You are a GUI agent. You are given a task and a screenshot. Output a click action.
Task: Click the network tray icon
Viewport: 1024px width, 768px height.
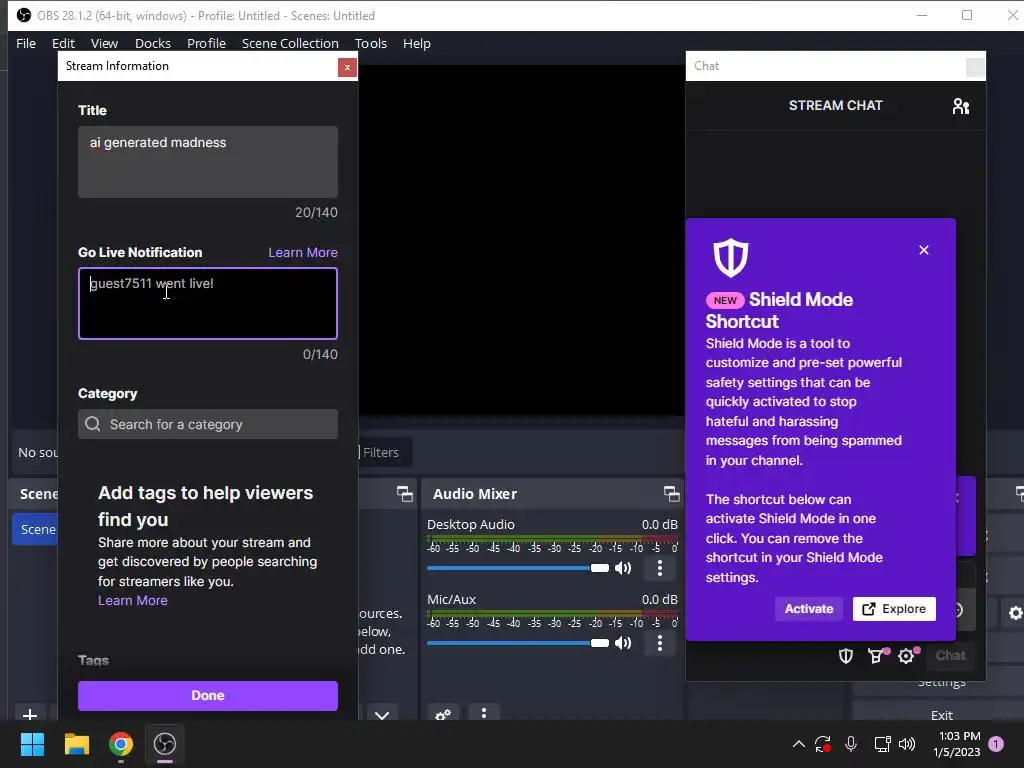pos(882,744)
